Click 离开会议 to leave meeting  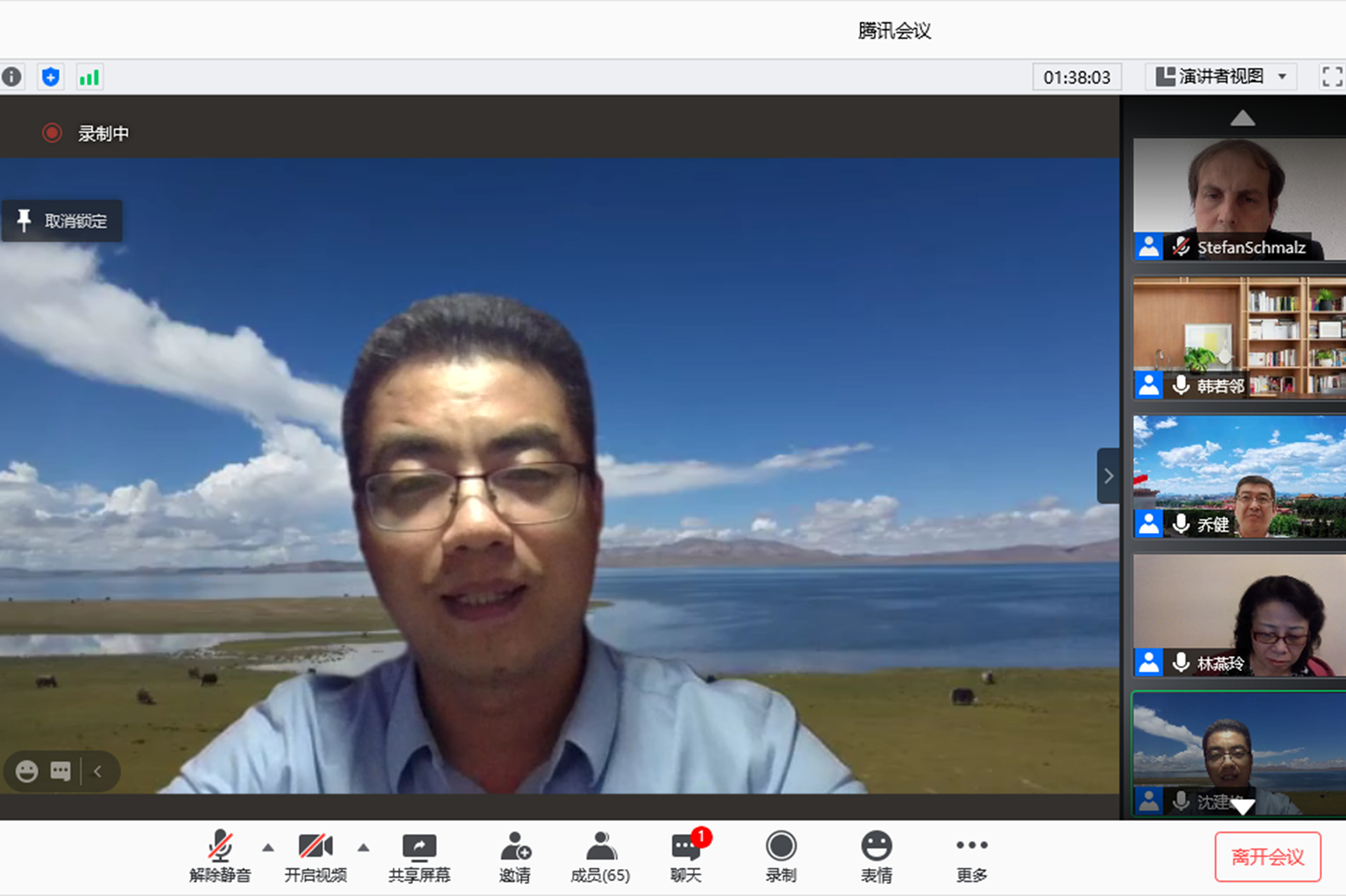tap(1267, 856)
